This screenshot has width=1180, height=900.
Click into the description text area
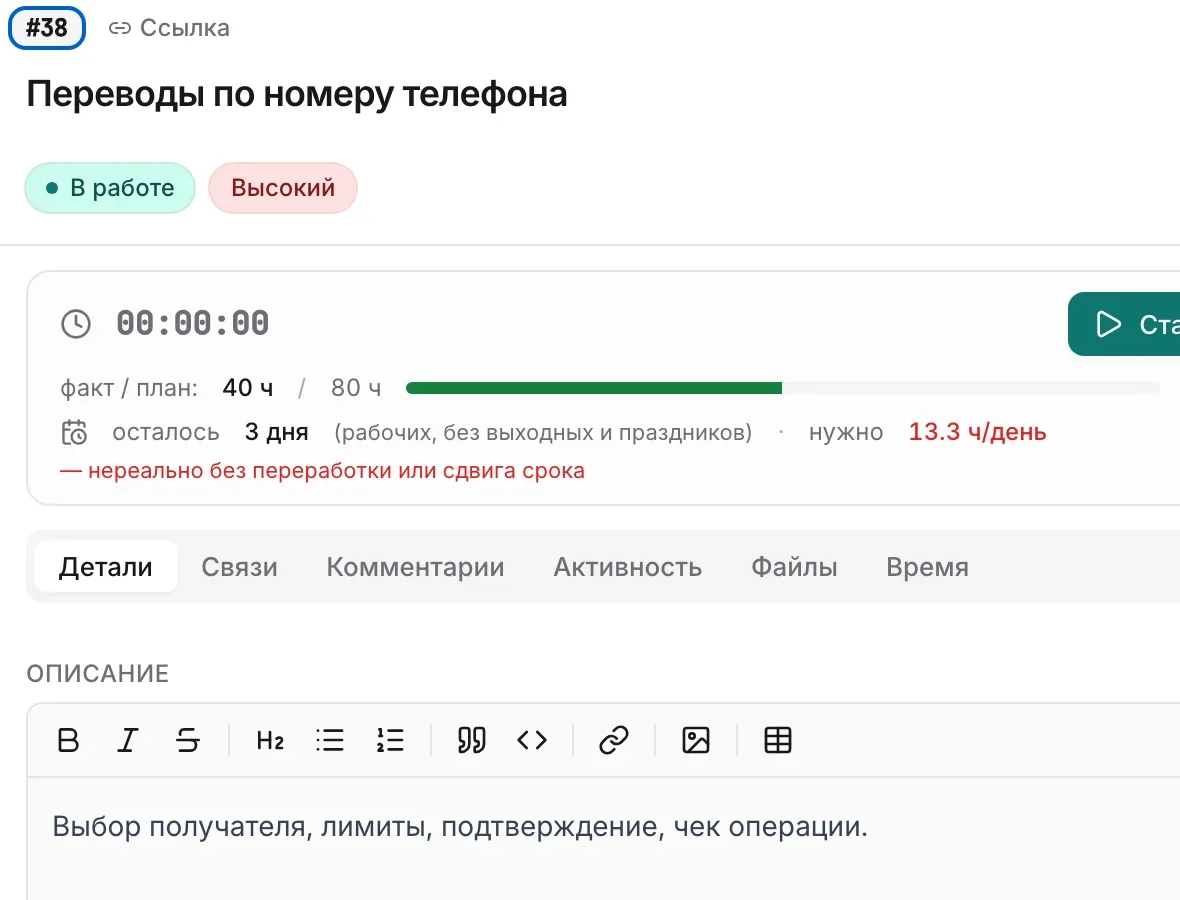(x=604, y=838)
